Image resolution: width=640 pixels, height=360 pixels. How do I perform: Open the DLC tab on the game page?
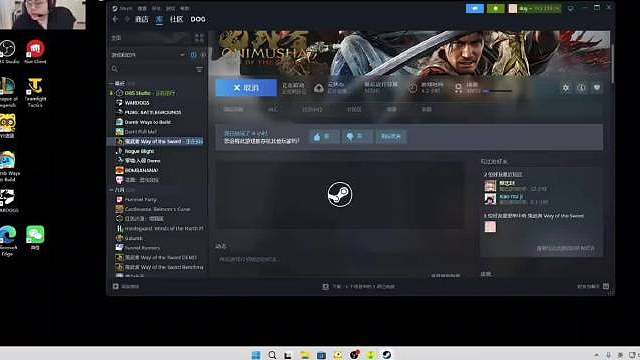pos(273,109)
